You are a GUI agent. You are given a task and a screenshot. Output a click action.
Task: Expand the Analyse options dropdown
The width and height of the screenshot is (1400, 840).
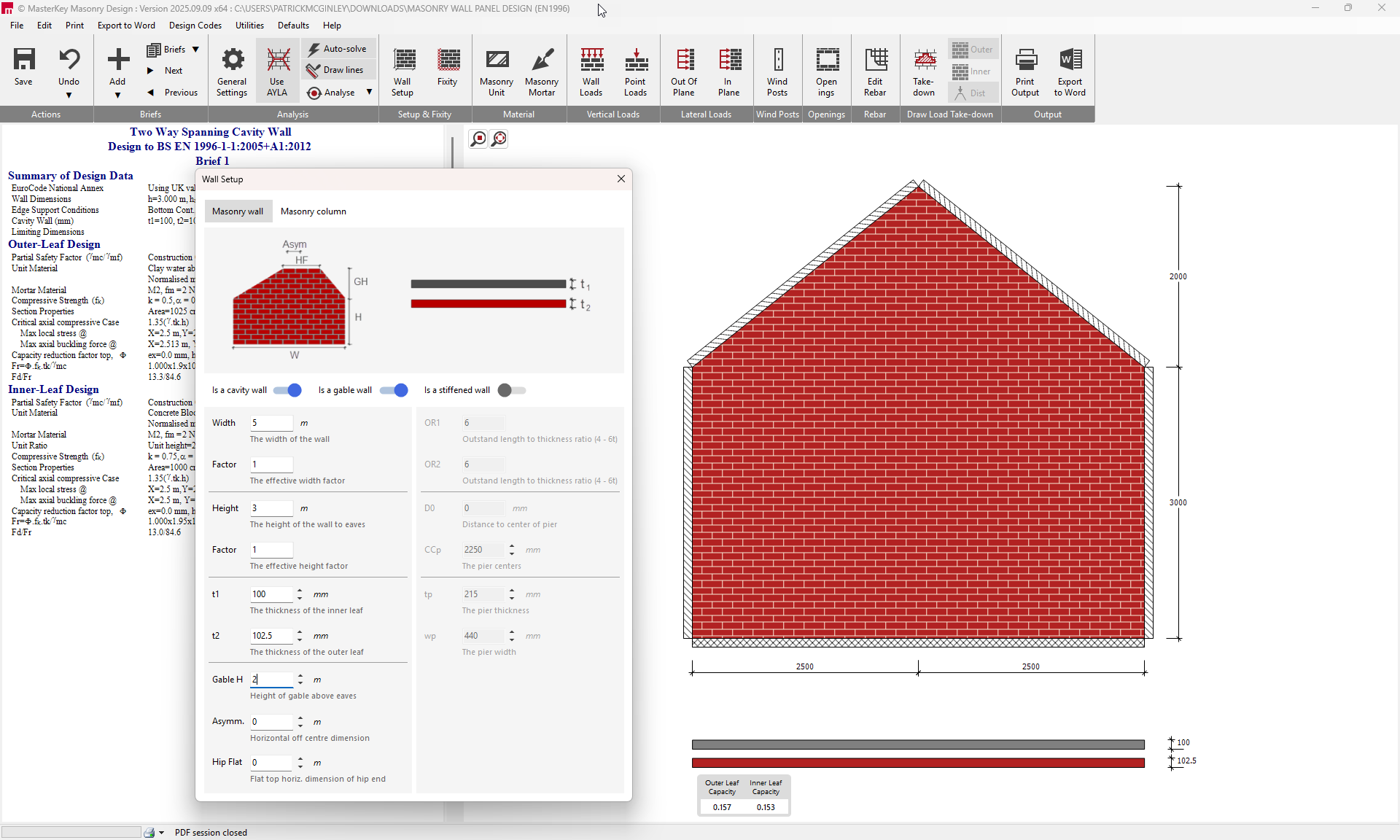370,93
